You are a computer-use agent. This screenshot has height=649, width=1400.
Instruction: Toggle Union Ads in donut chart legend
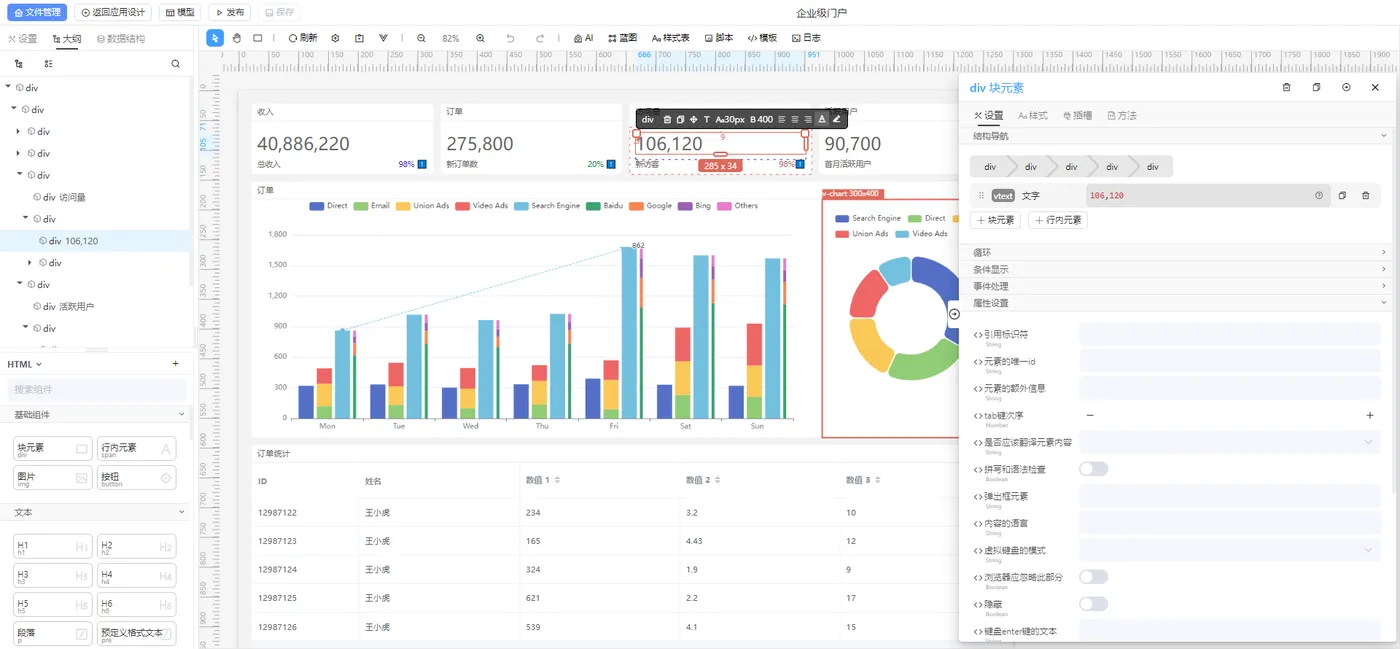861,234
